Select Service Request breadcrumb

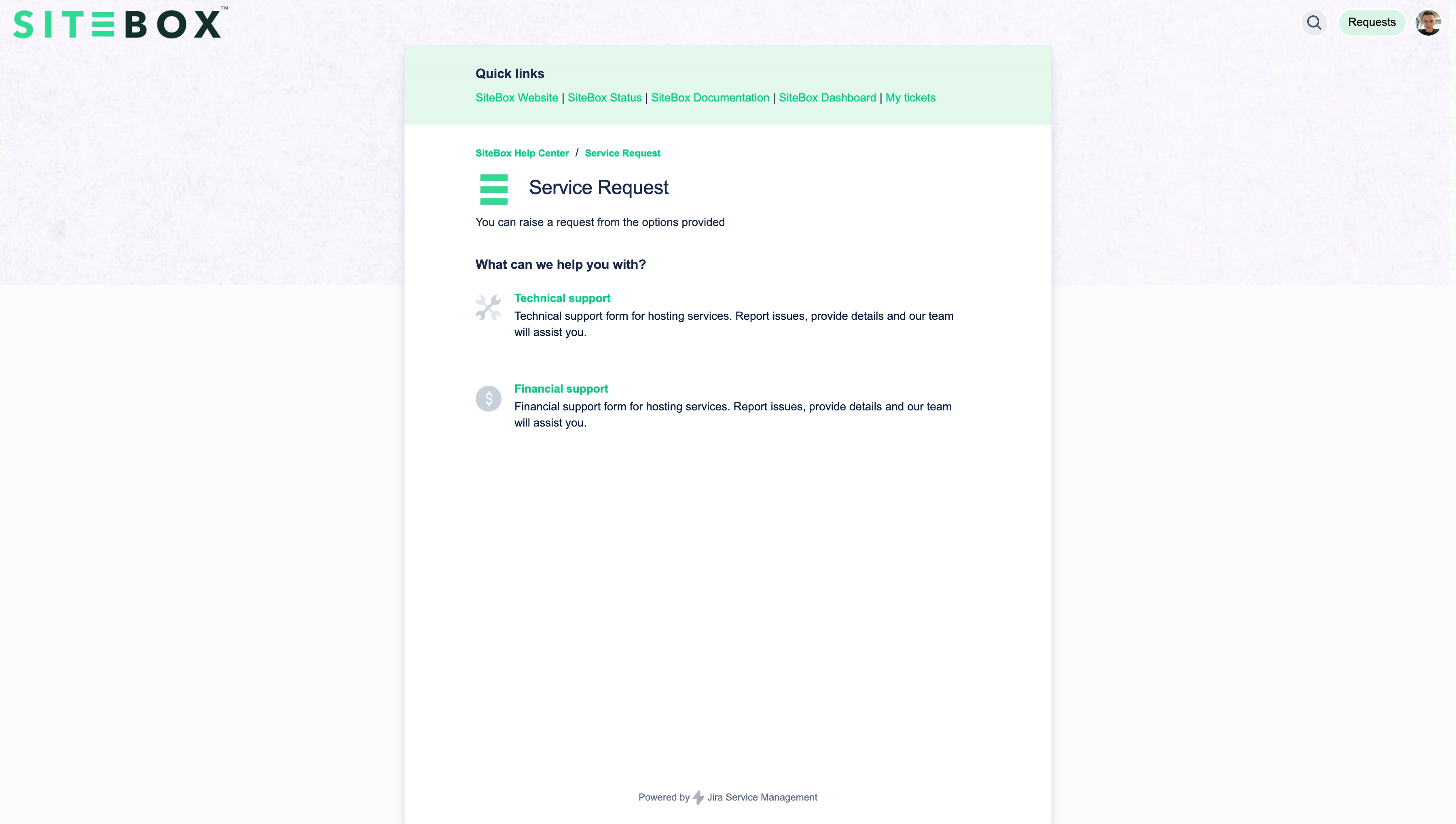[622, 153]
